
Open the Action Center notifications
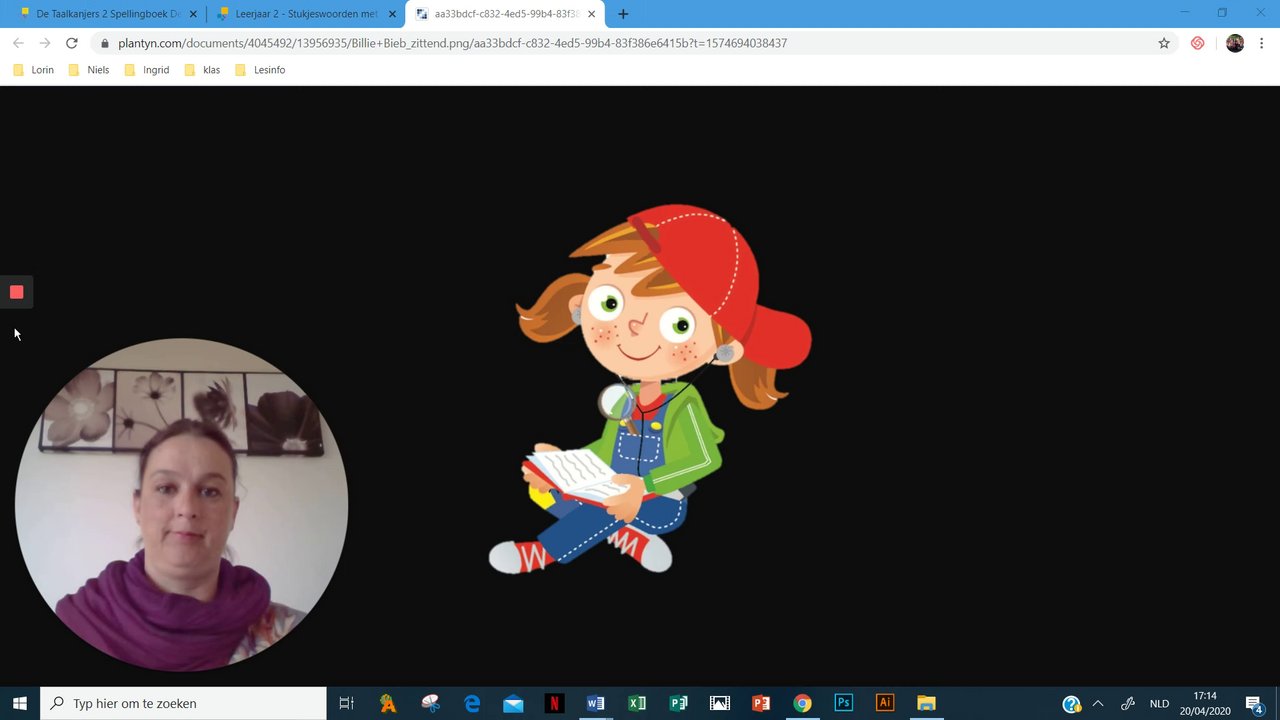[x=1254, y=704]
